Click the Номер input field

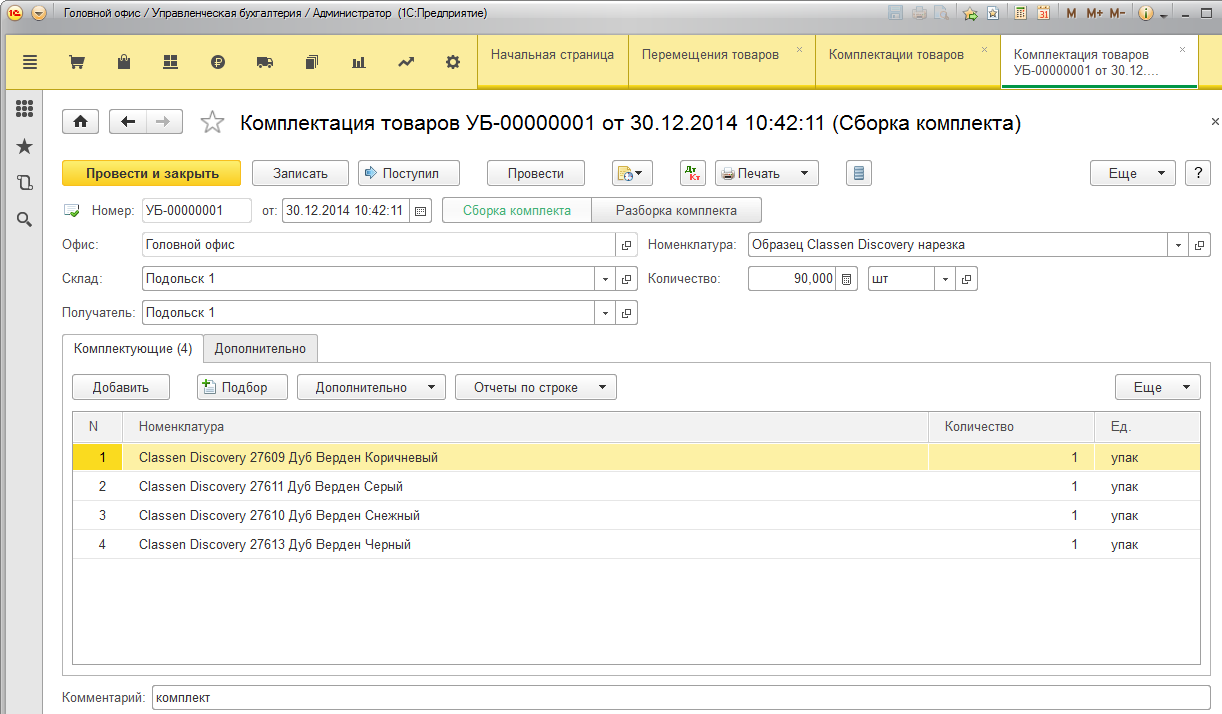pos(197,211)
